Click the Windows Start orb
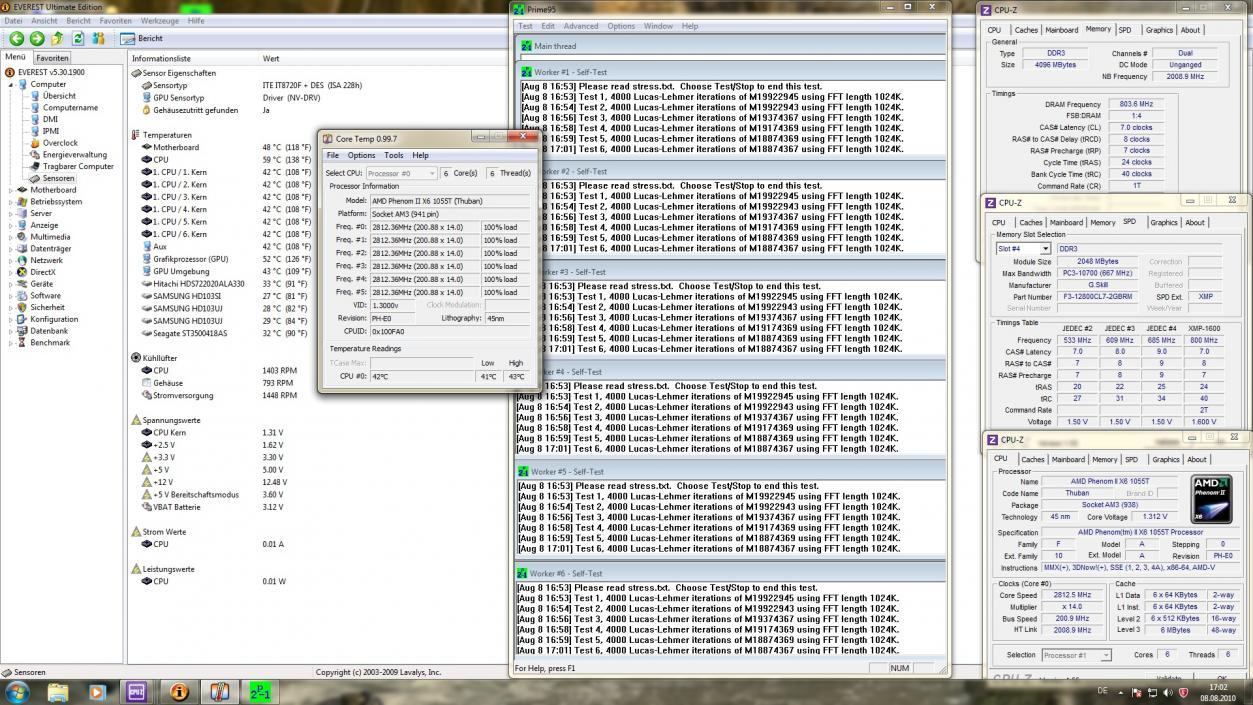The width and height of the screenshot is (1253, 705). [x=17, y=691]
